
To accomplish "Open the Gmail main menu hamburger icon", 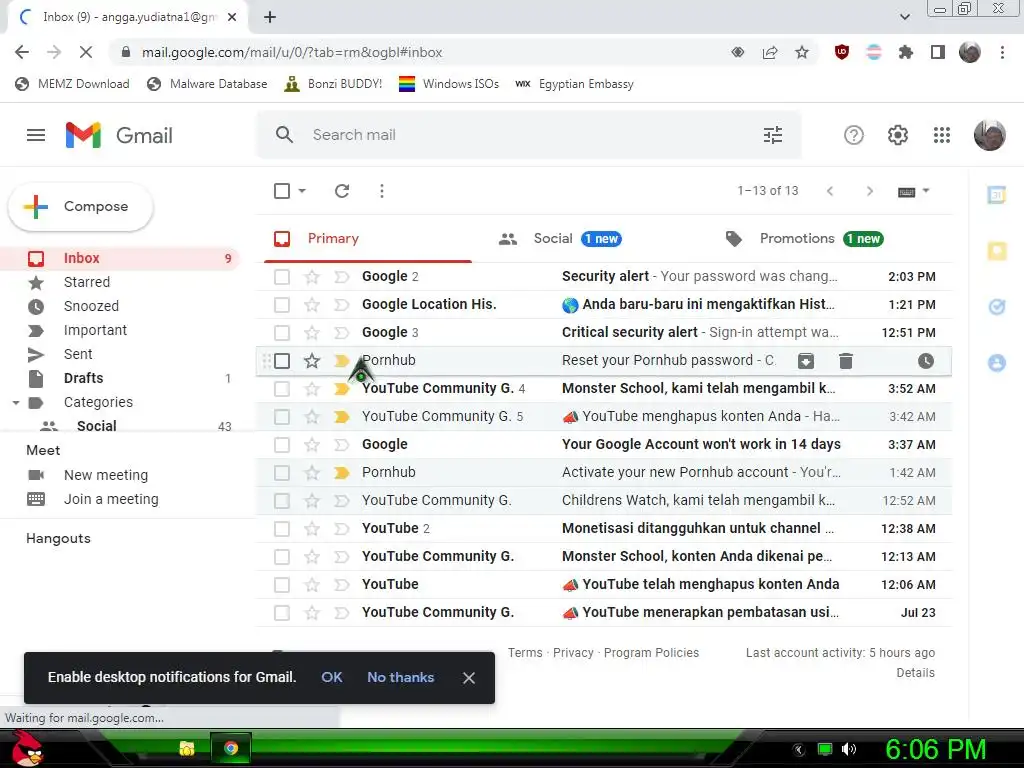I will click(x=36, y=135).
